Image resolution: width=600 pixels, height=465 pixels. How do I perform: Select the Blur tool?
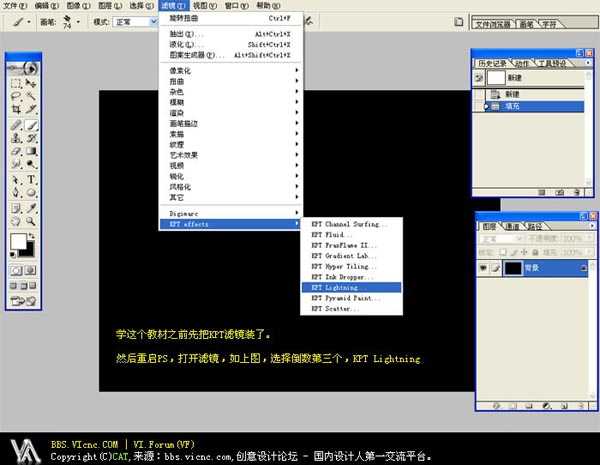16,165
